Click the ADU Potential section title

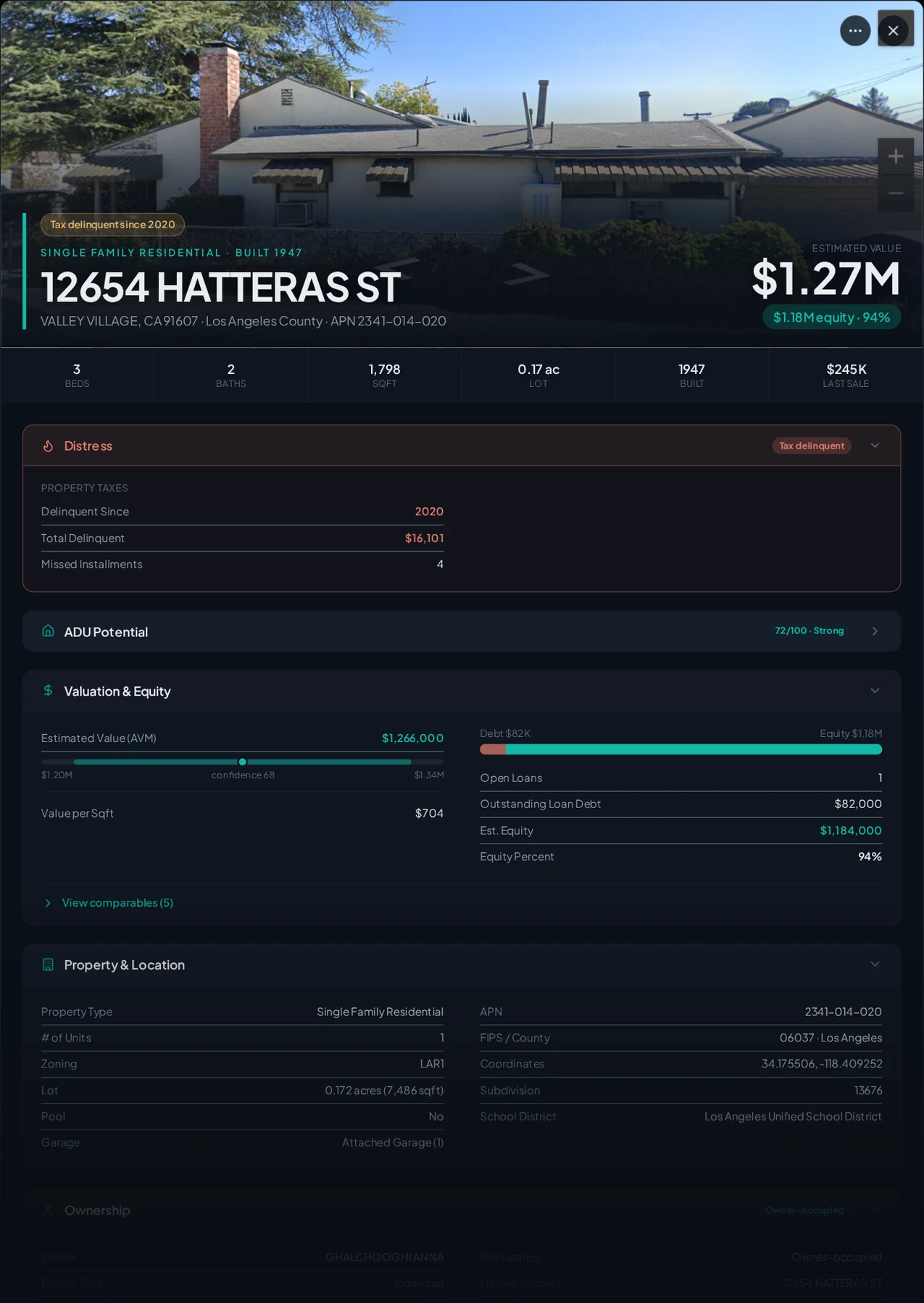[106, 632]
